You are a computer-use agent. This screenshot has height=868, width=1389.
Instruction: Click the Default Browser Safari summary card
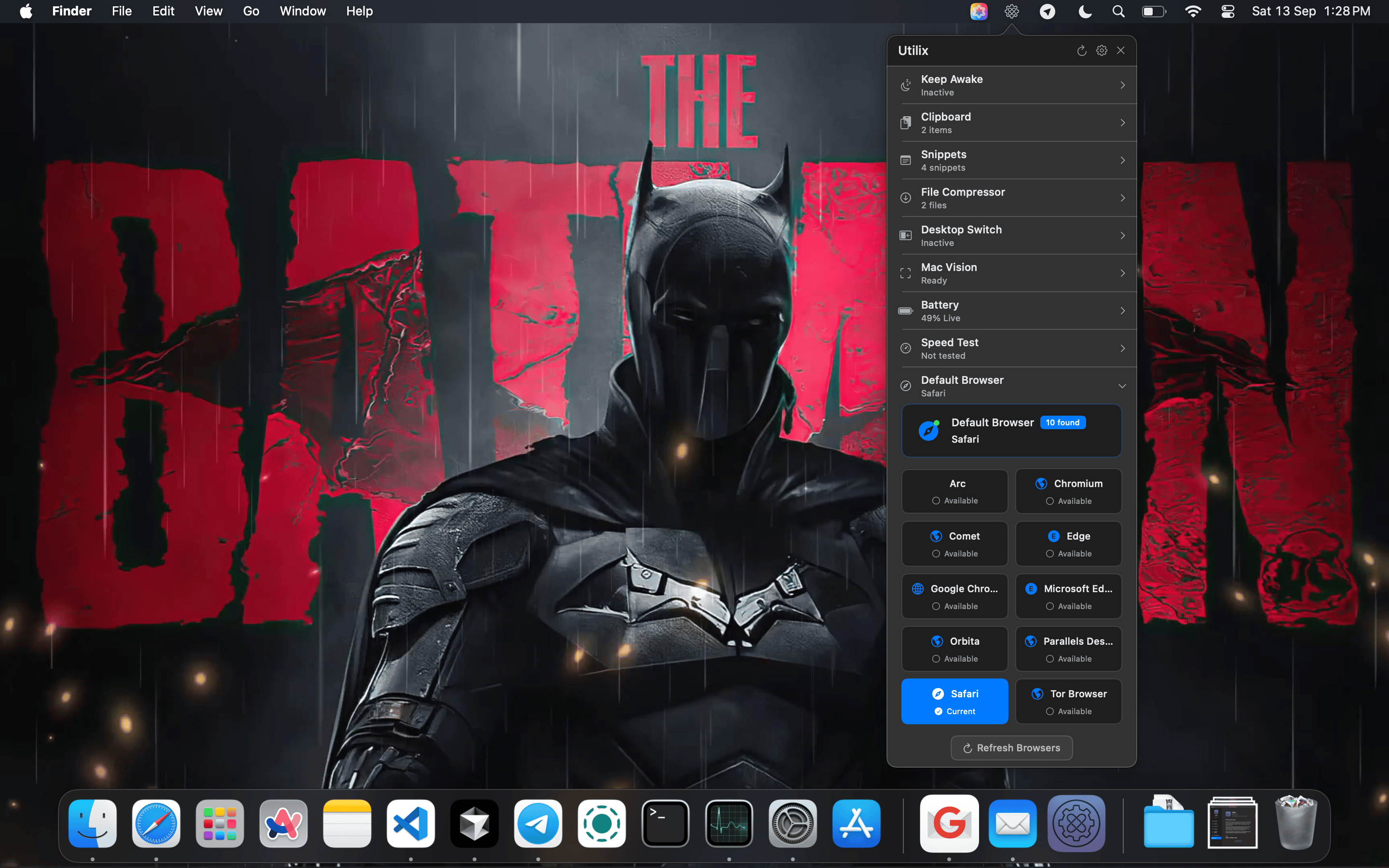1011,431
